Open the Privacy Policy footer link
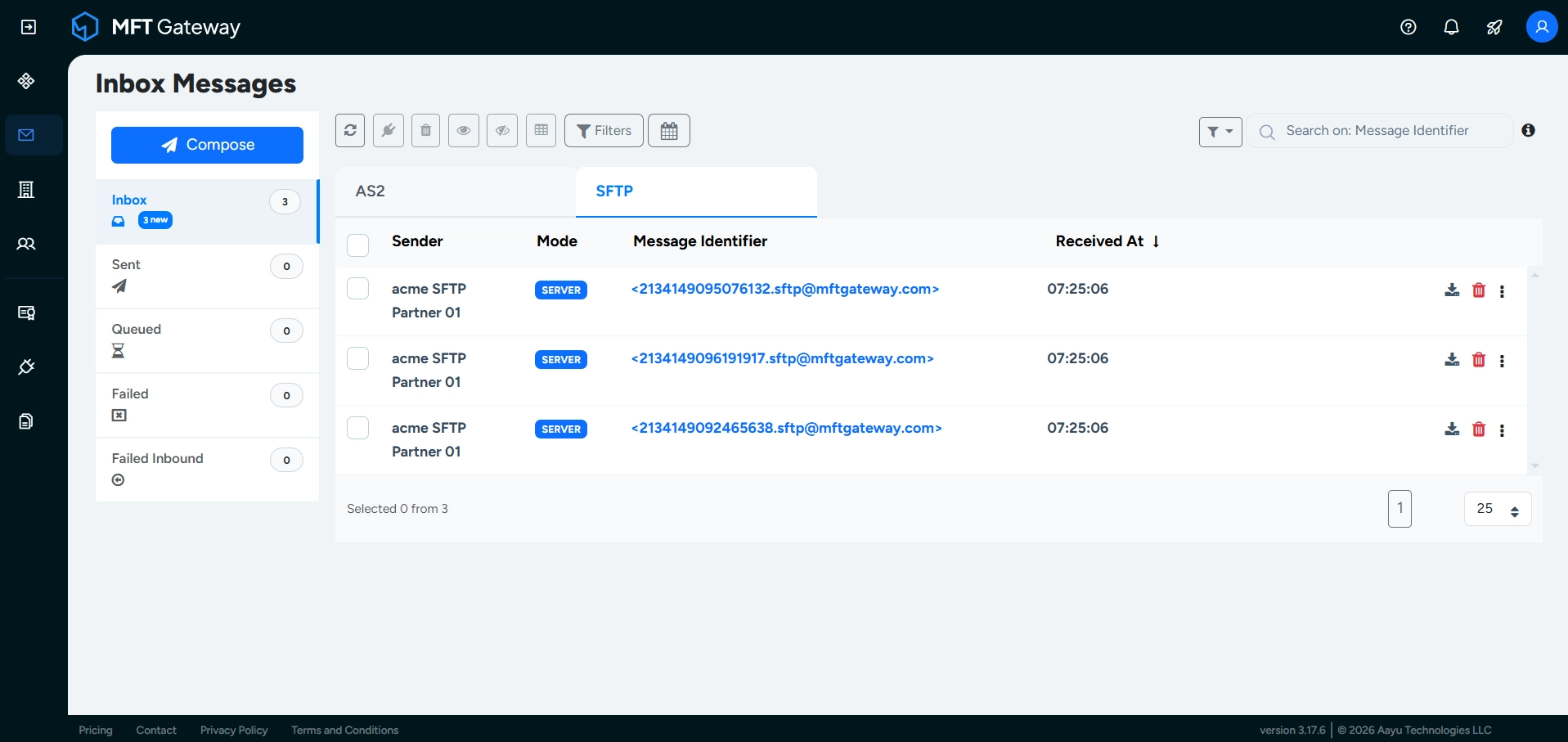This screenshot has height=742, width=1568. (x=234, y=730)
